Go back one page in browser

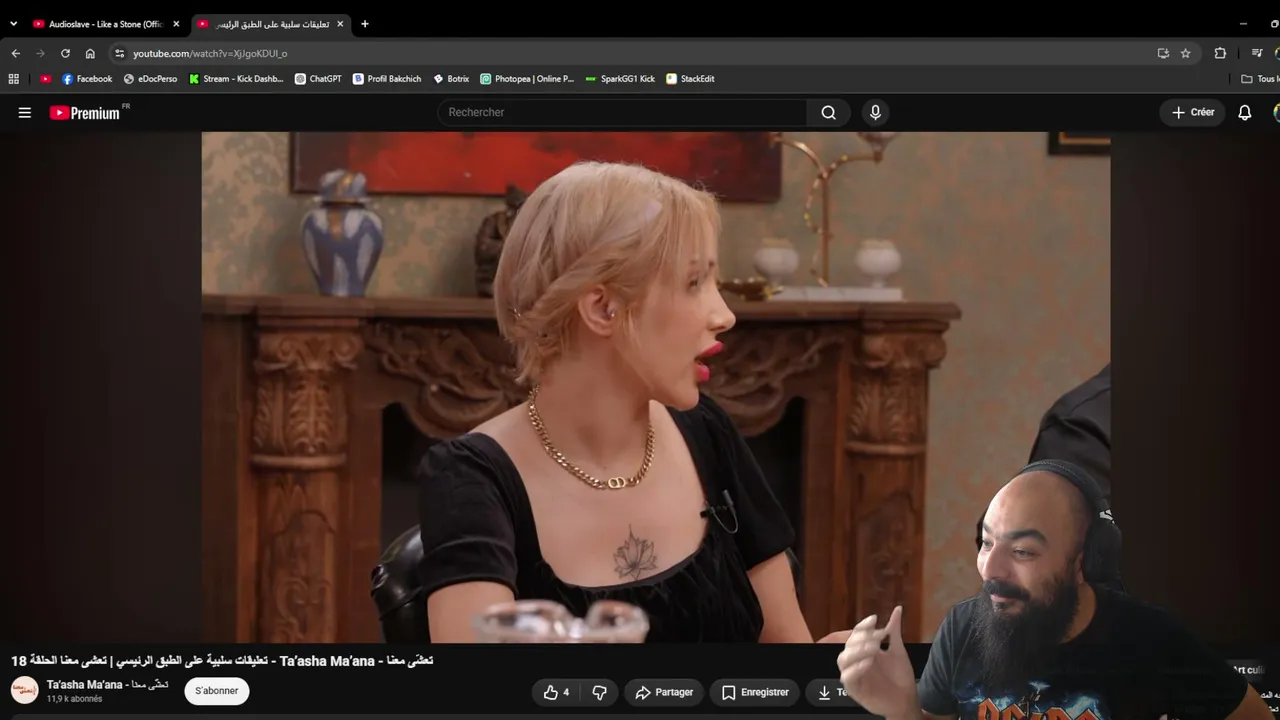click(15, 53)
